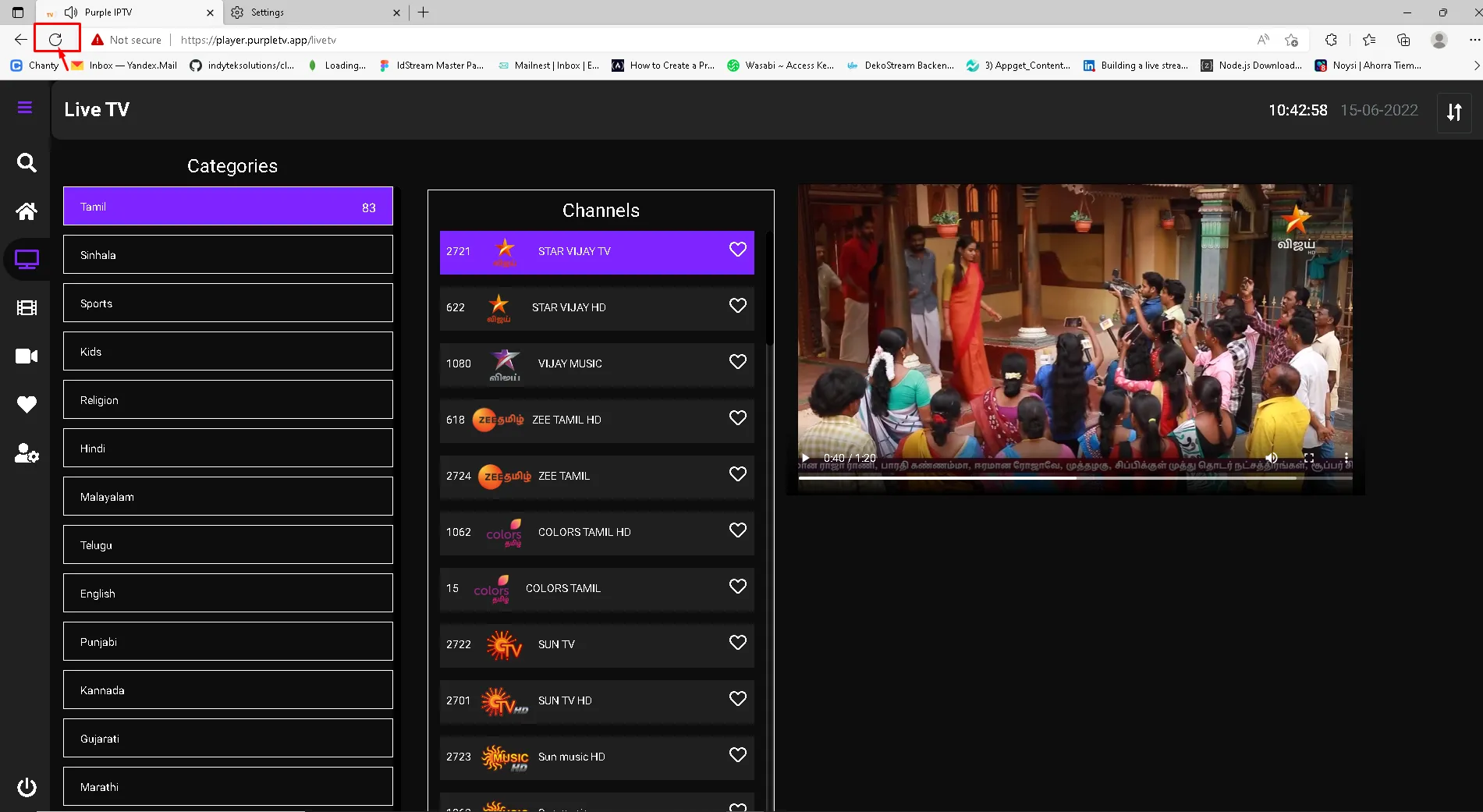The height and width of the screenshot is (812, 1483).
Task: Play ZEE TAMIL HD channel
Action: 597,420
